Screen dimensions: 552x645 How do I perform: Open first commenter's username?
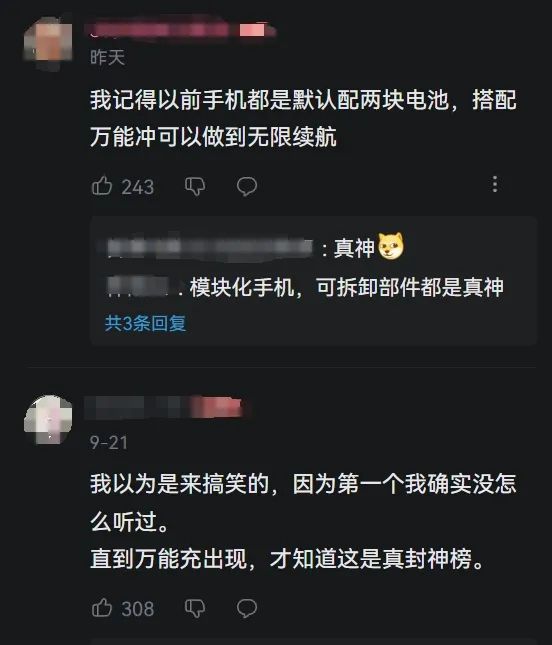(181, 30)
